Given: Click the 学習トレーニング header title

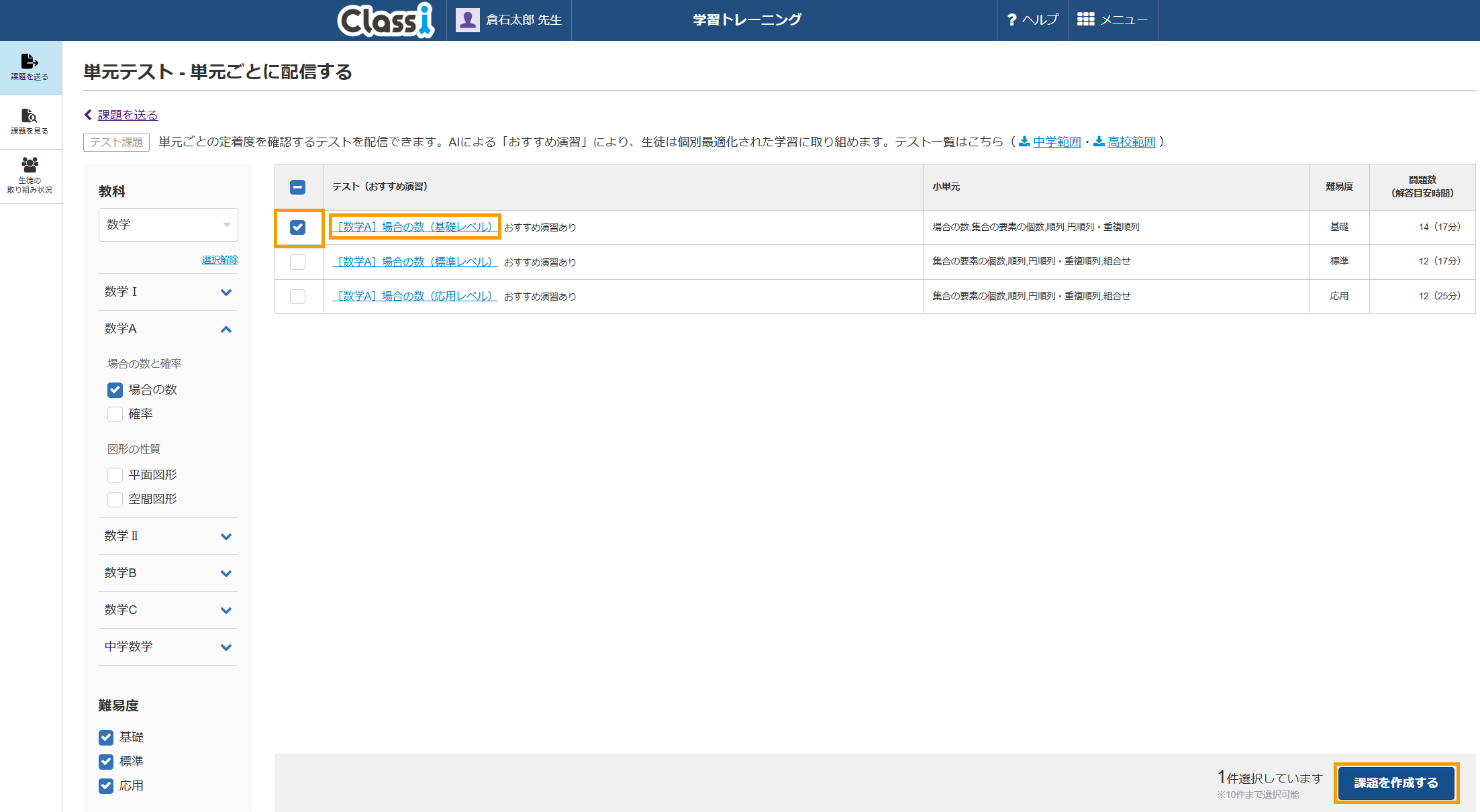Looking at the screenshot, I should coord(747,20).
